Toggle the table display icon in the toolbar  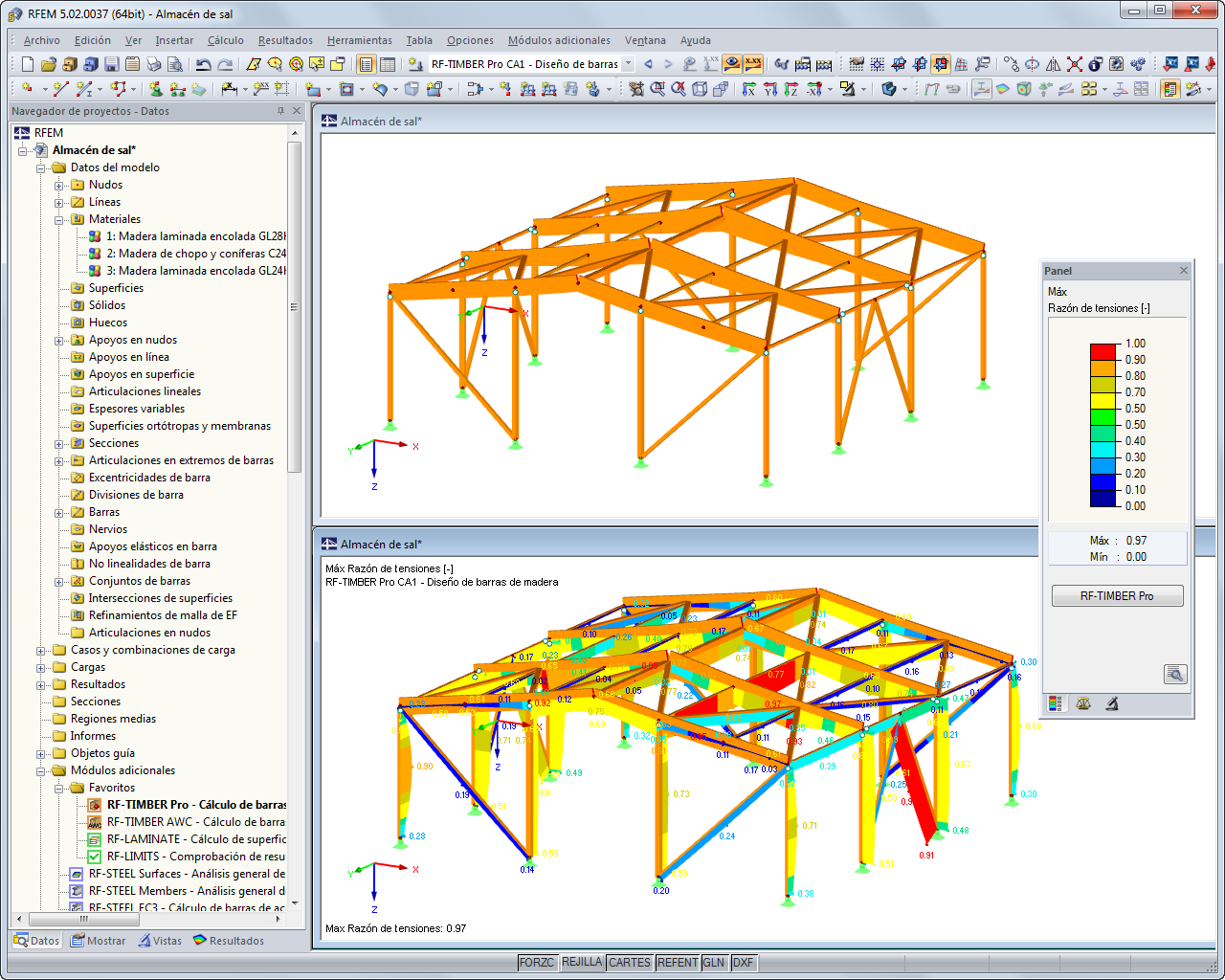click(387, 64)
